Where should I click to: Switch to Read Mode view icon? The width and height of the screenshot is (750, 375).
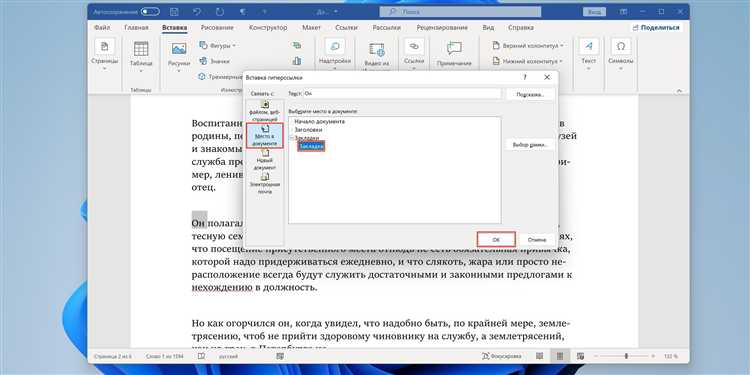(540, 356)
